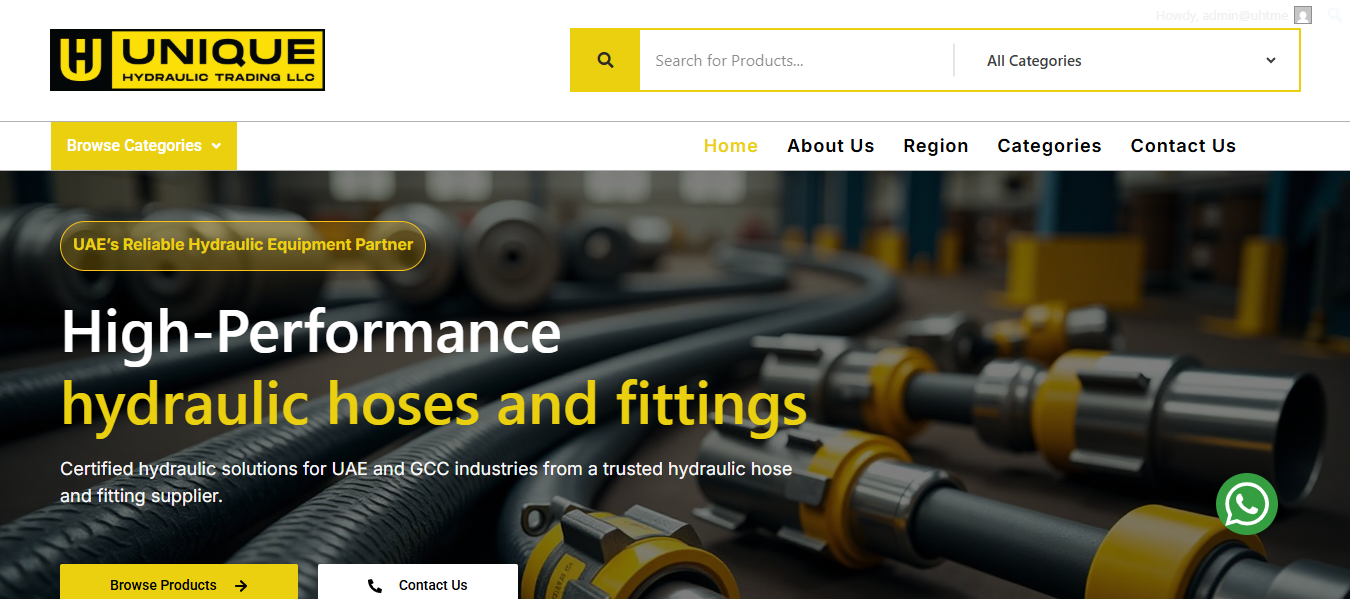The image size is (1350, 599).
Task: Click the High-Performance hero heading
Action: (311, 332)
